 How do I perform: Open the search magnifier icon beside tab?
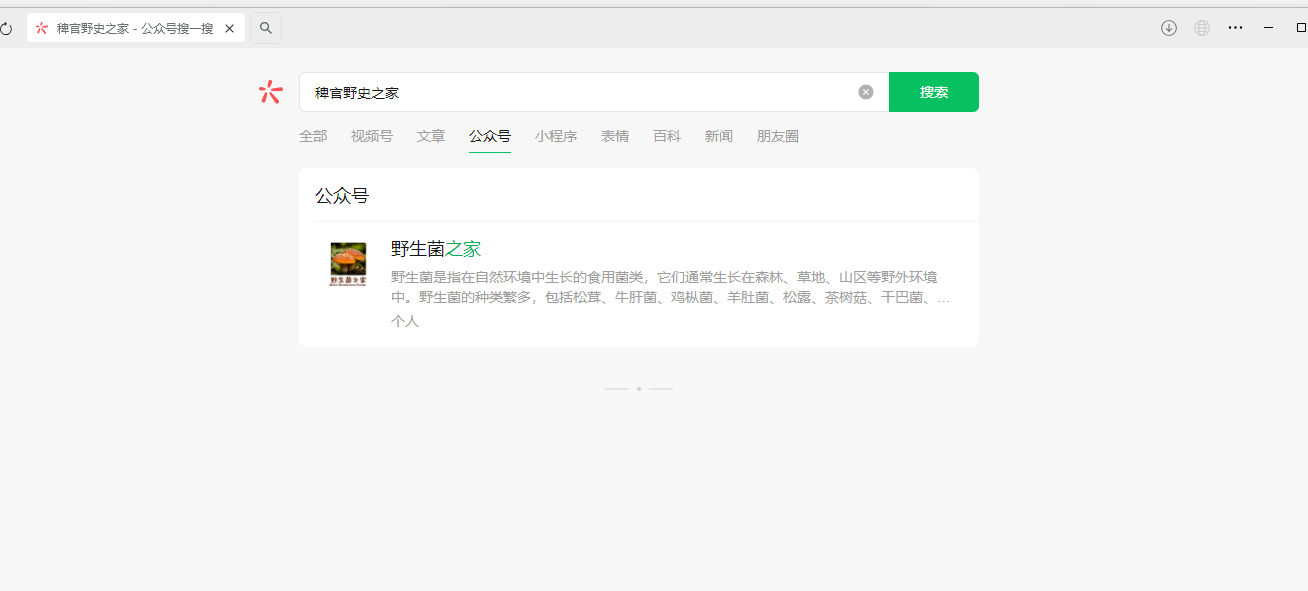tap(266, 28)
